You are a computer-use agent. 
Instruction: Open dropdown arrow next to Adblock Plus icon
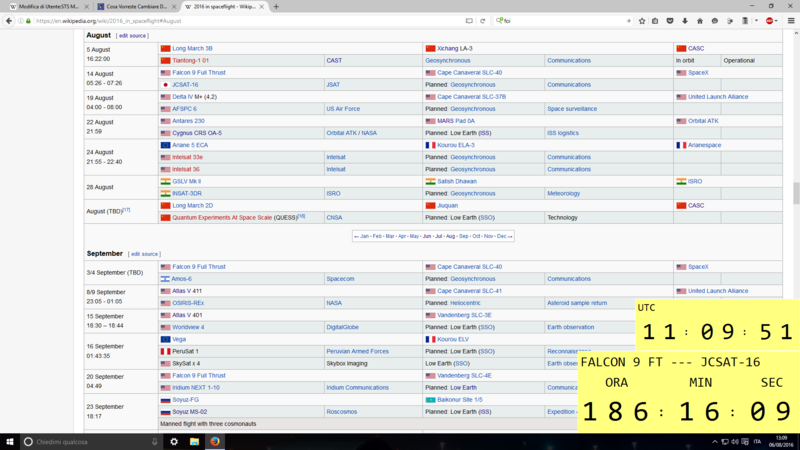click(x=776, y=21)
